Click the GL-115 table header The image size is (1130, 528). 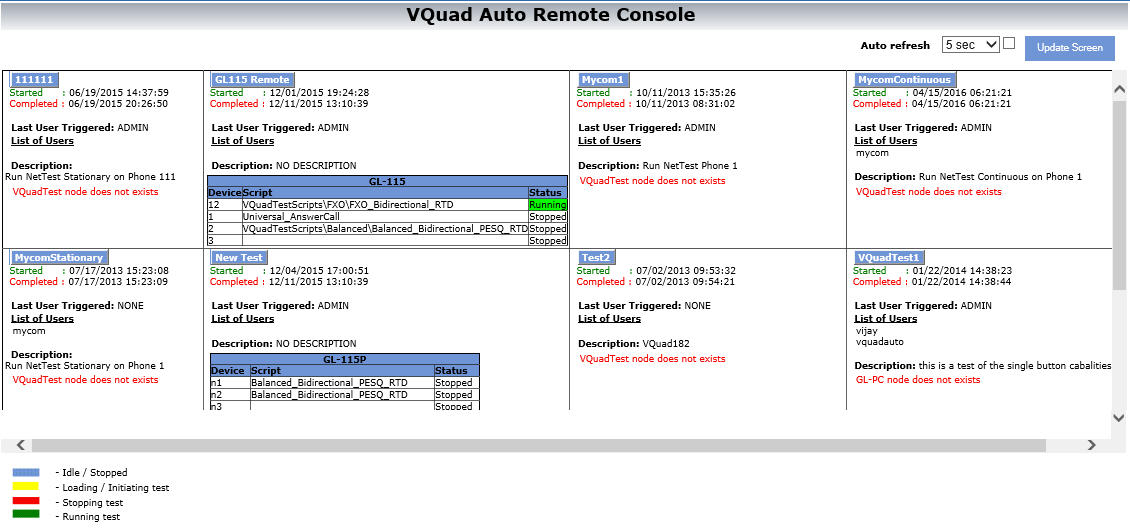387,182
